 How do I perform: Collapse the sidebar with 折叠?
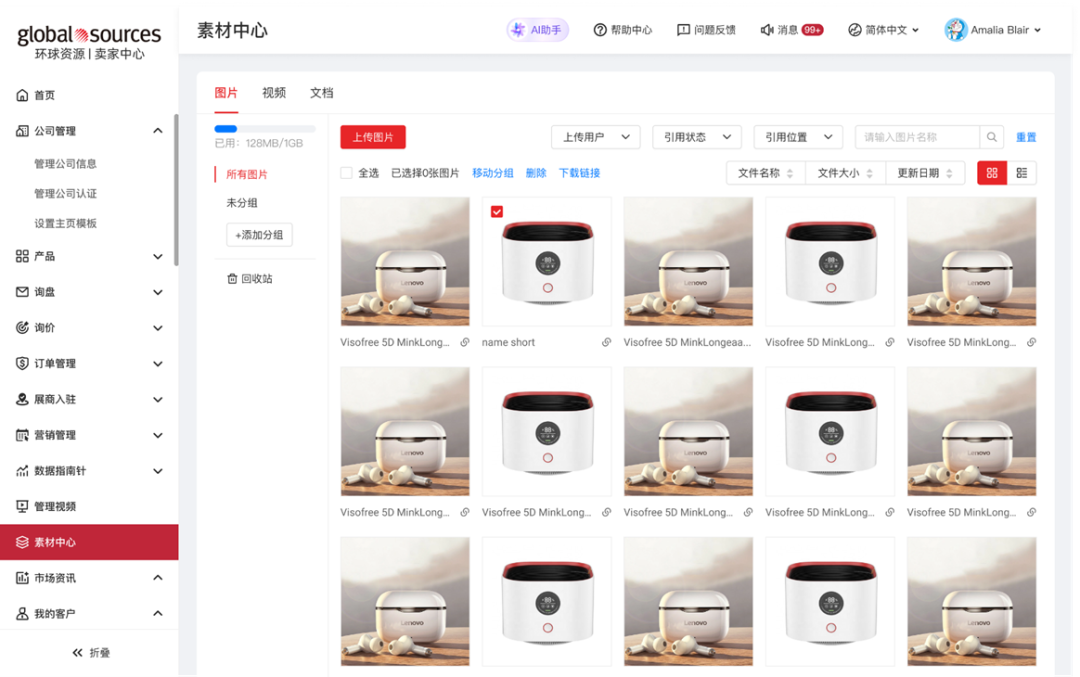(x=92, y=653)
